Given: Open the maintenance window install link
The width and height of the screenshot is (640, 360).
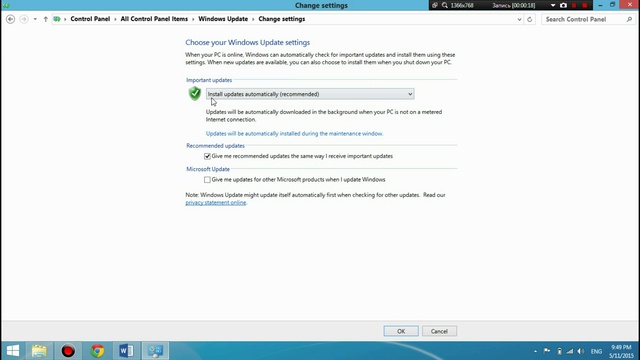Looking at the screenshot, I should pyautogui.click(x=294, y=133).
